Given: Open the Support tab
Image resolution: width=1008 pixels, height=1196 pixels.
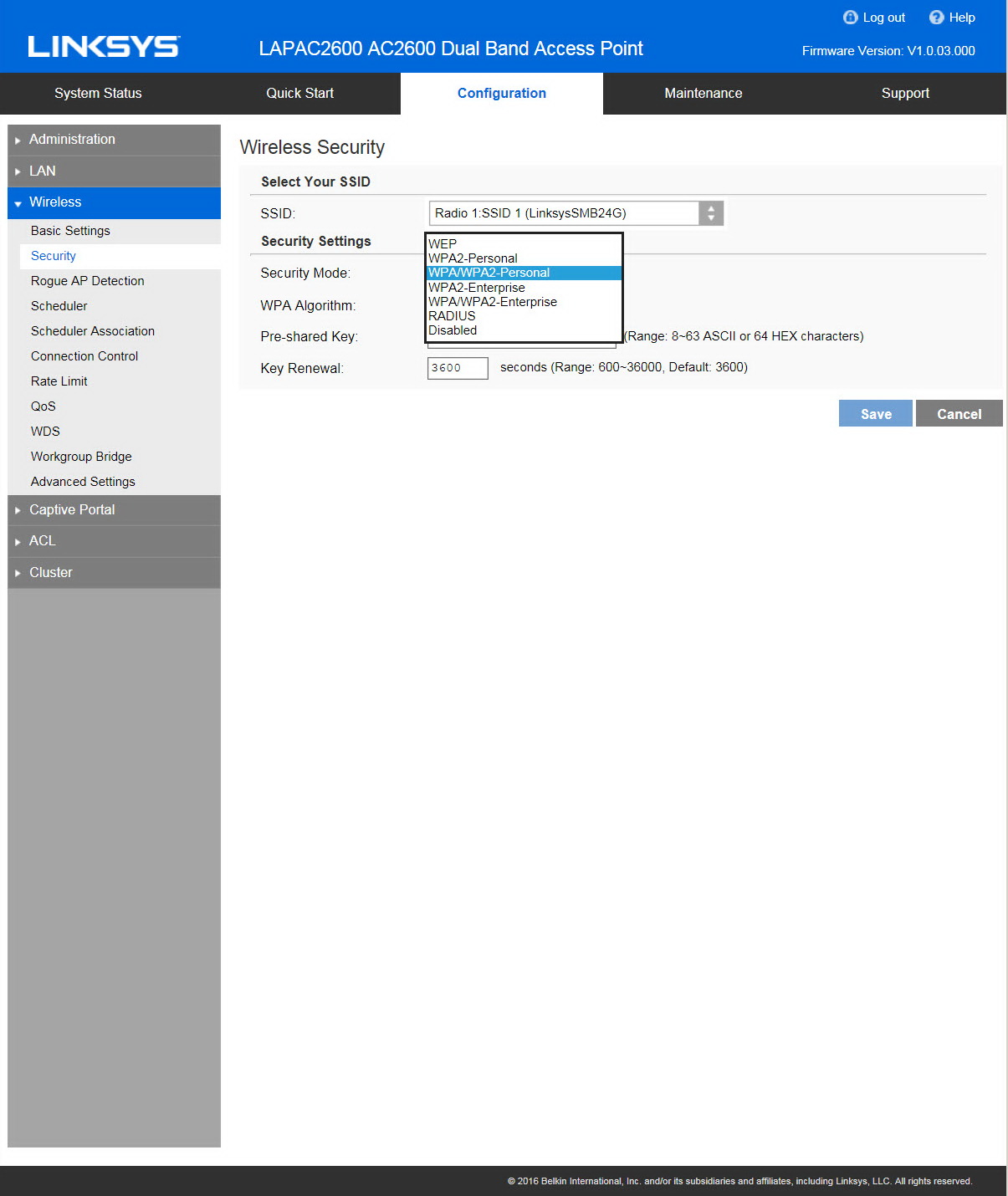Looking at the screenshot, I should click(905, 94).
